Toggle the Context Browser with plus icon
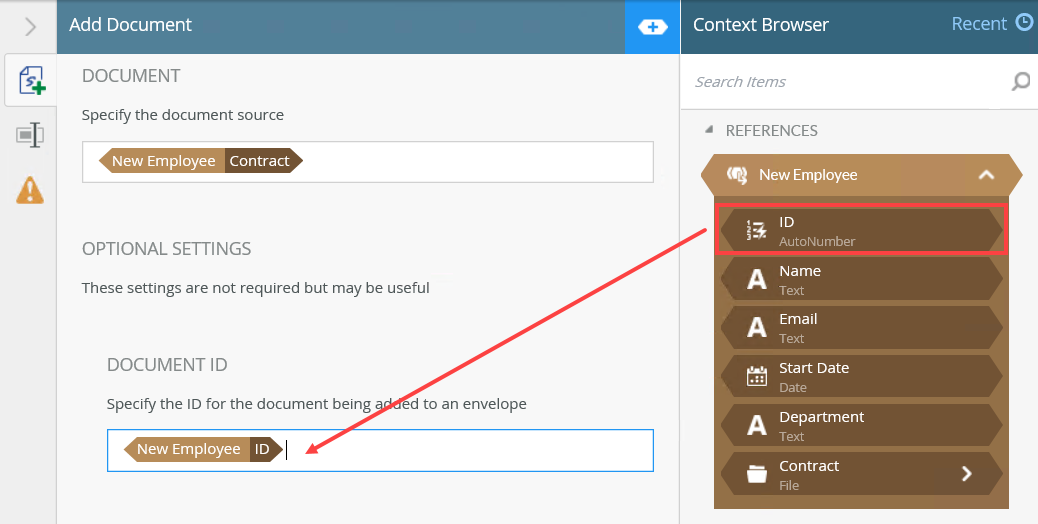This screenshot has height=524, width=1038. pyautogui.click(x=652, y=27)
